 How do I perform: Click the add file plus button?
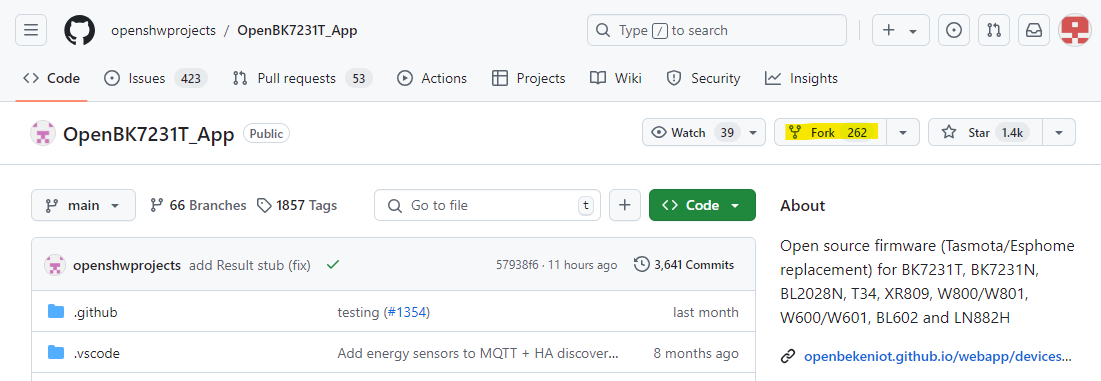coord(625,205)
